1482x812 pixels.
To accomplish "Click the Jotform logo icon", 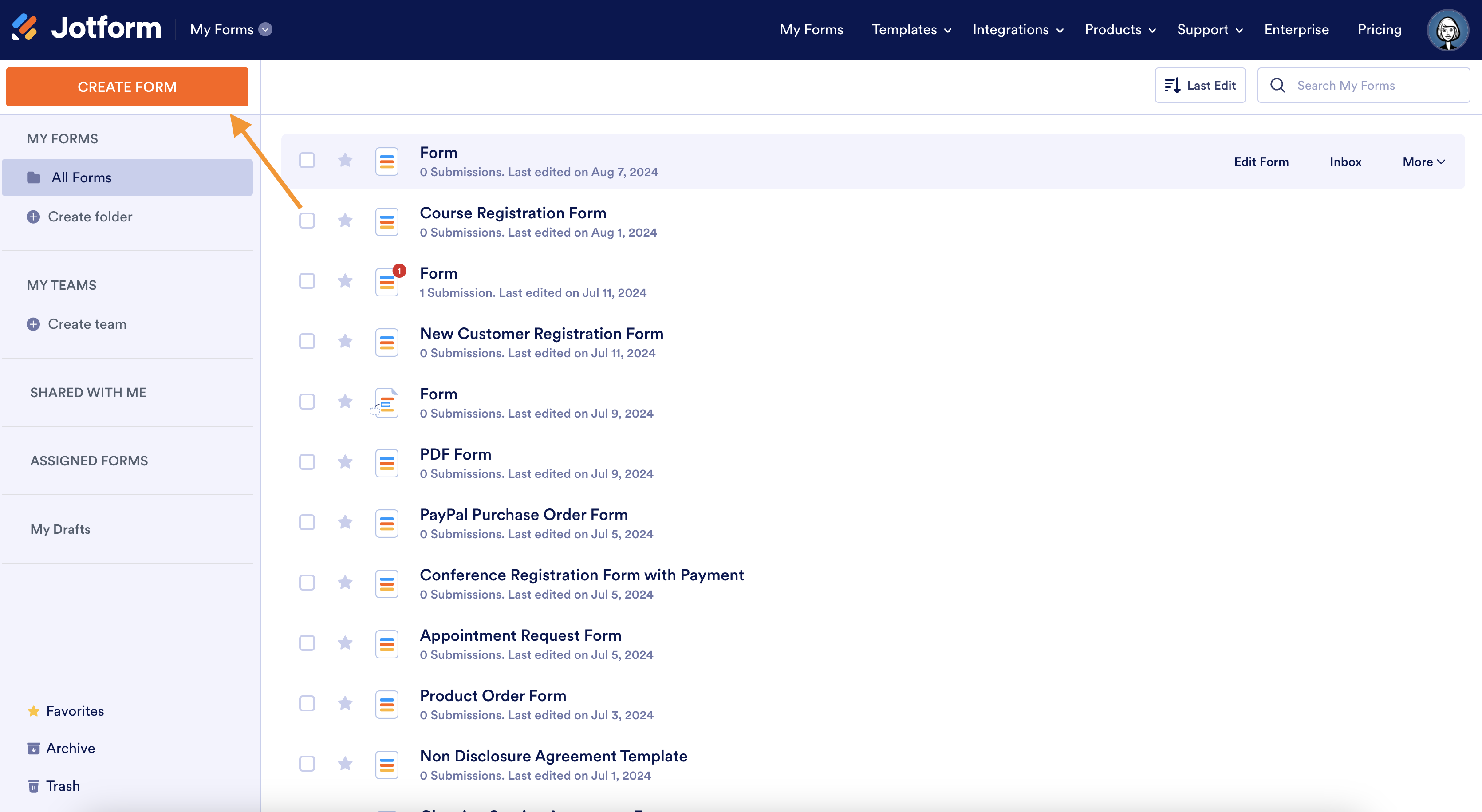I will pyautogui.click(x=25, y=28).
